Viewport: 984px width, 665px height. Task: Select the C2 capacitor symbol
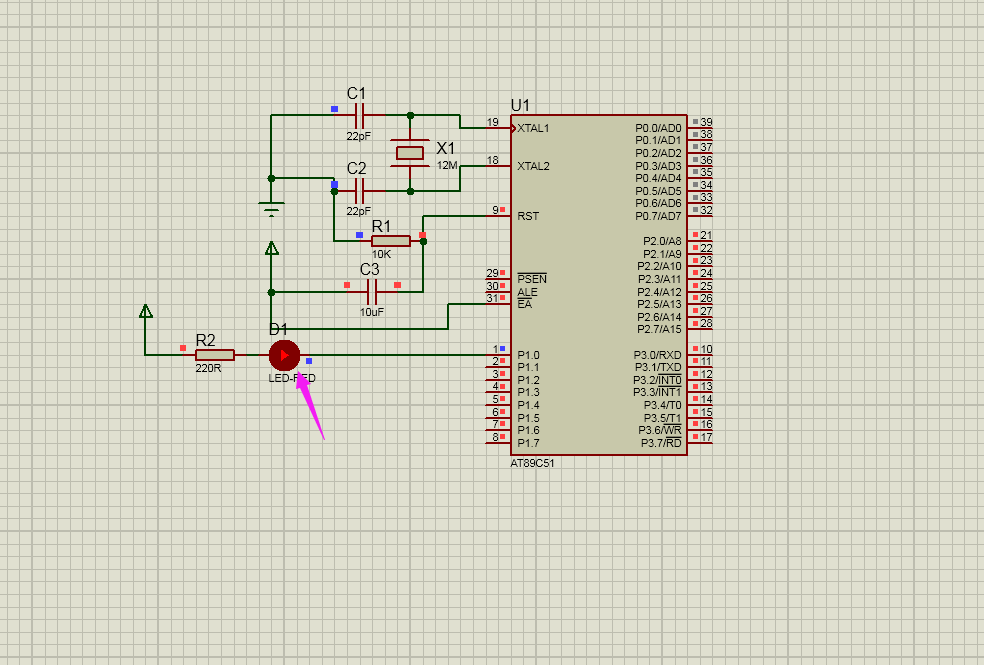(360, 191)
